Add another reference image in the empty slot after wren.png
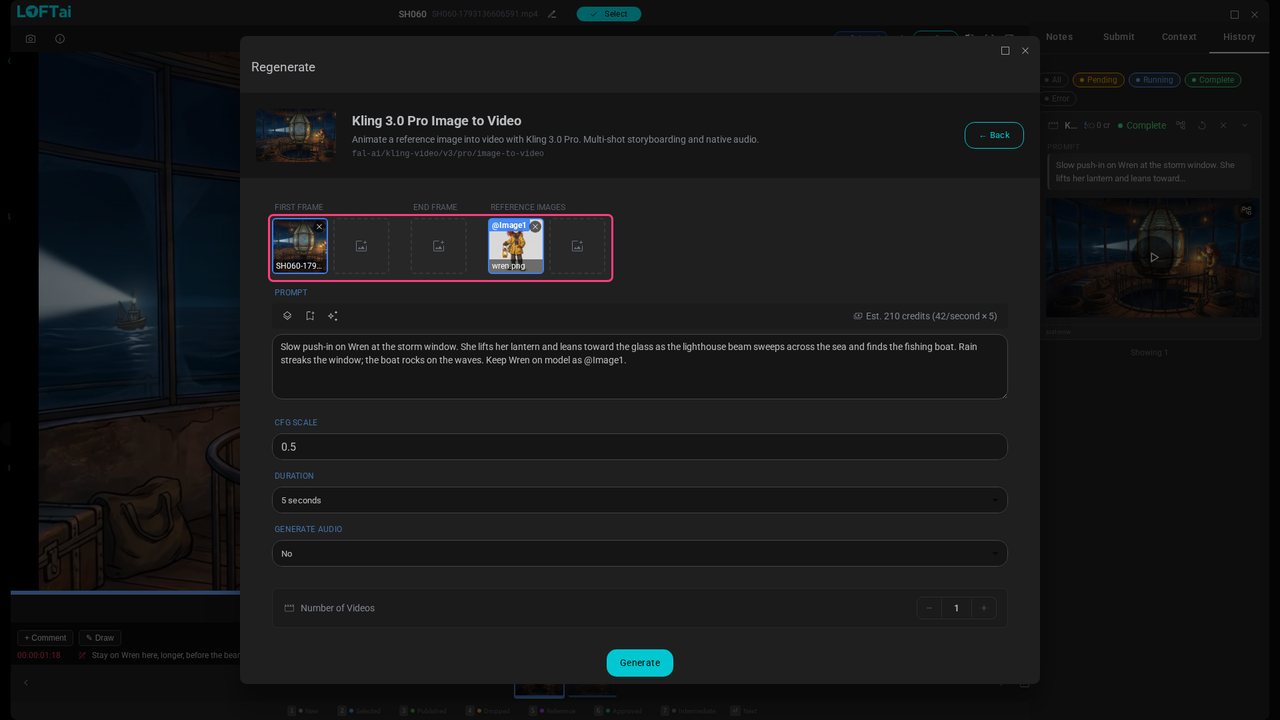This screenshot has width=1280, height=720. (x=577, y=246)
